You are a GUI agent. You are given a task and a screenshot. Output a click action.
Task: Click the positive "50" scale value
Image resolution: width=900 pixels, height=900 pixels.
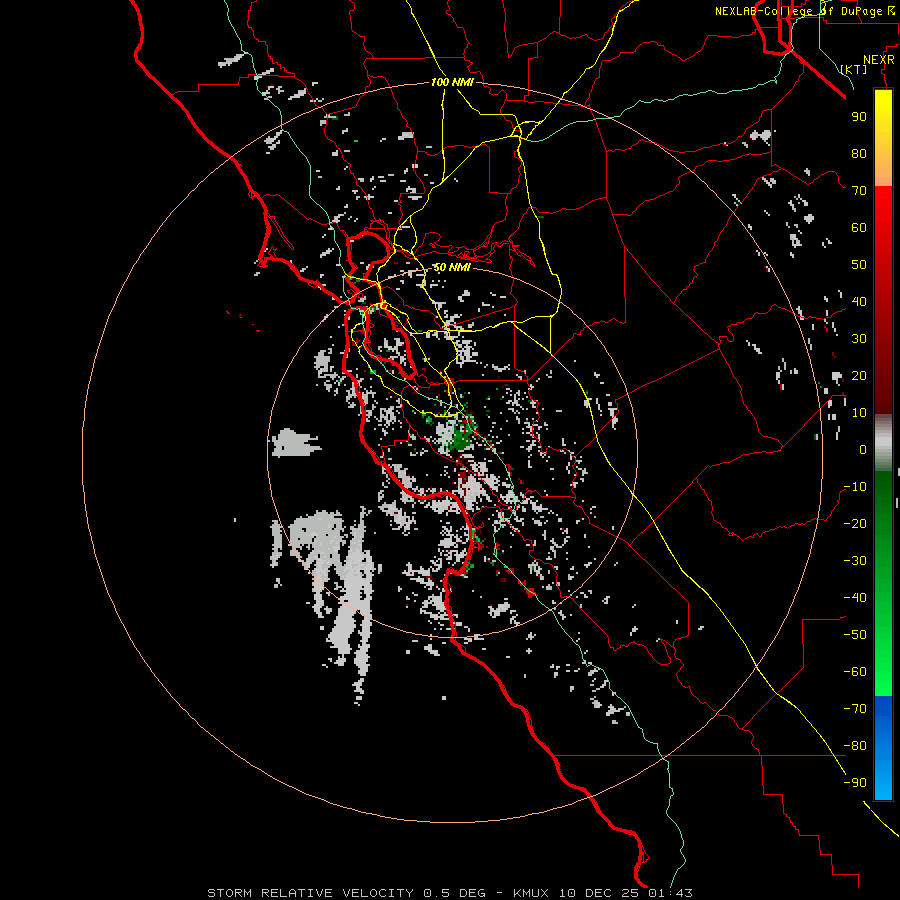[x=859, y=265]
